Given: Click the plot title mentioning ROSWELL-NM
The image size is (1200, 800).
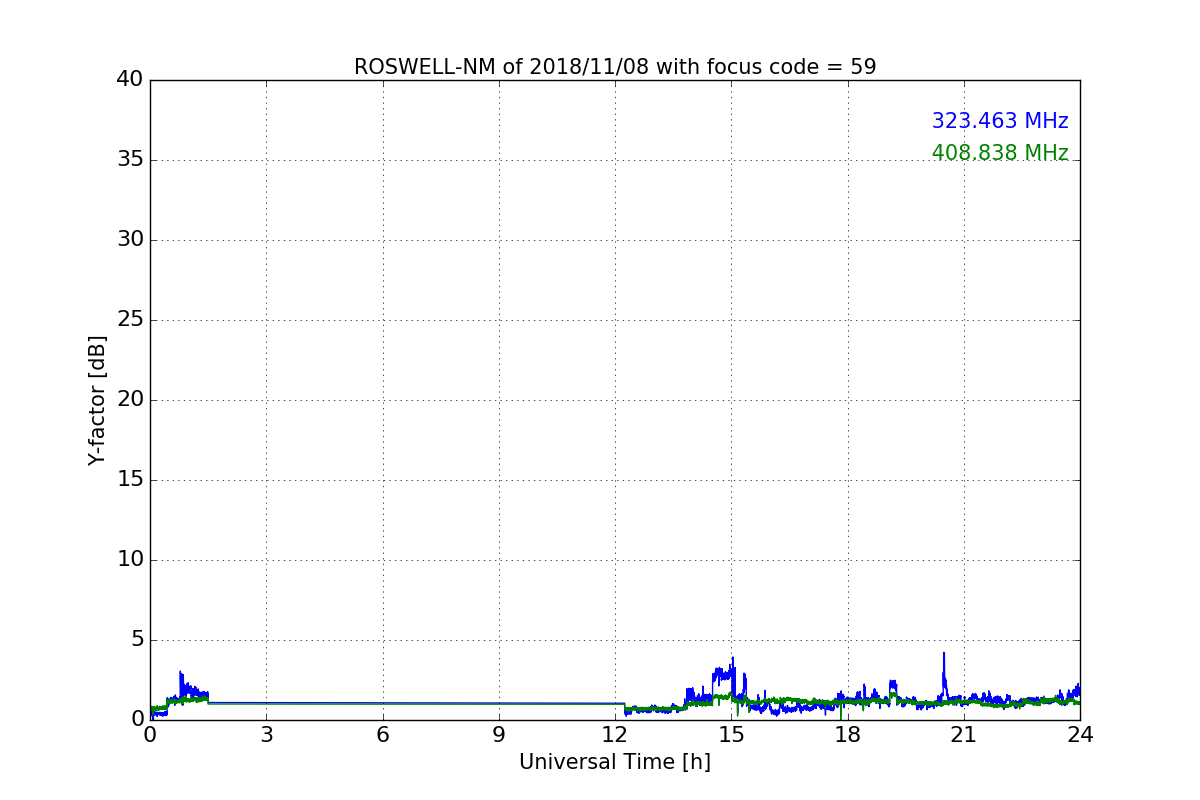Looking at the screenshot, I should tap(615, 67).
